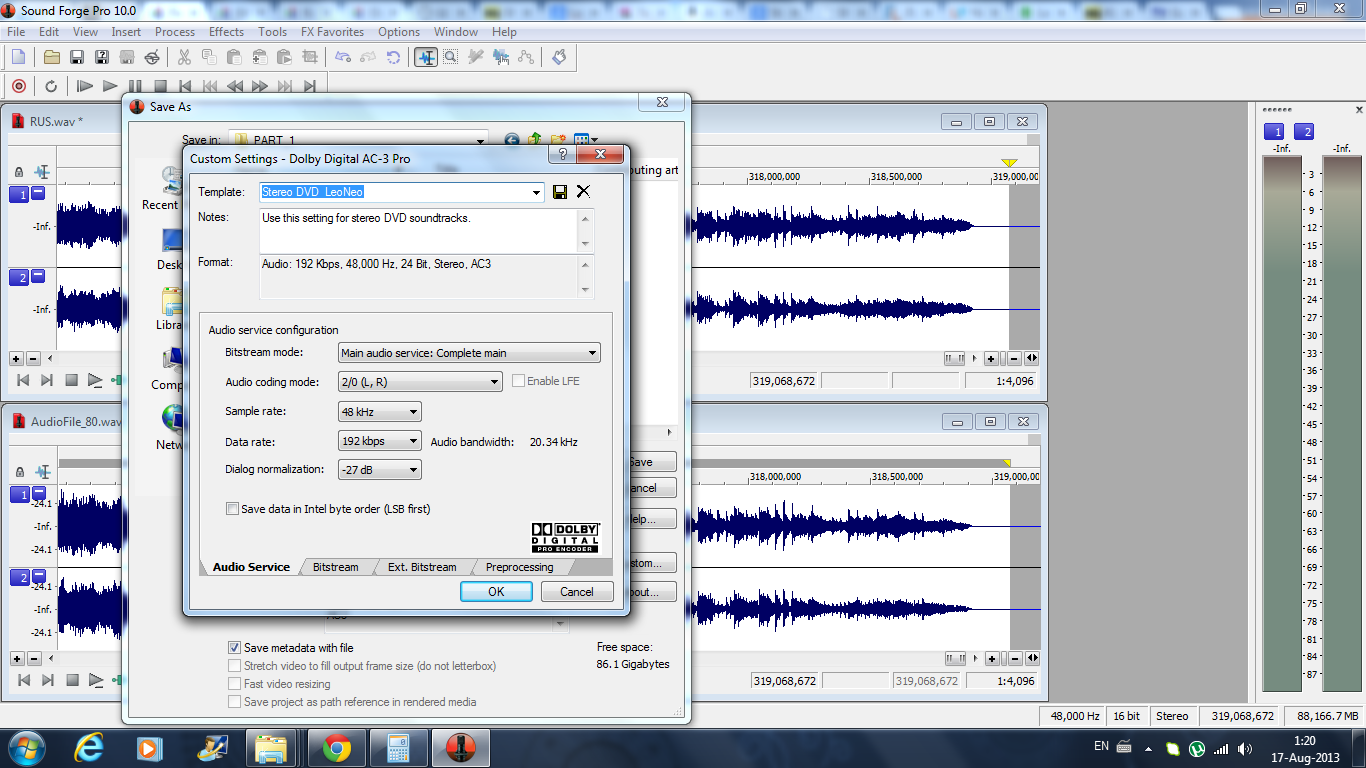Image resolution: width=1366 pixels, height=768 pixels.
Task: Uncheck Save metadata with file
Action: 235,648
